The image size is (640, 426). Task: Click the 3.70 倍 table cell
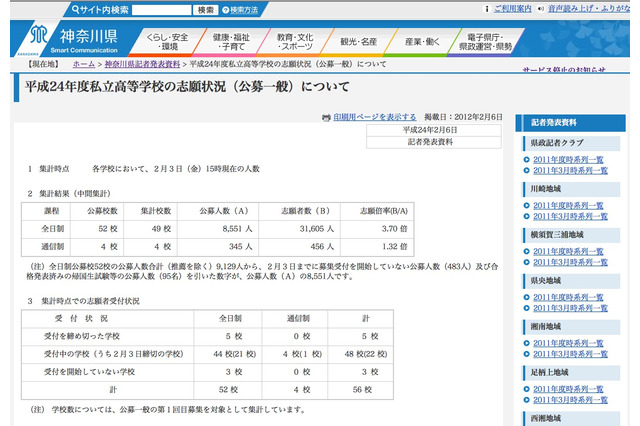377,229
